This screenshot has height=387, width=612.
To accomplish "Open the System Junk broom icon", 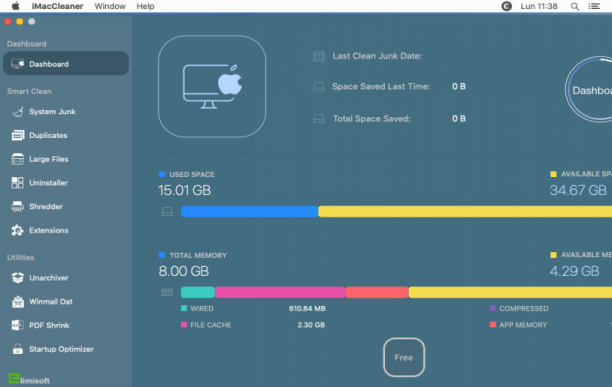I will pos(18,112).
